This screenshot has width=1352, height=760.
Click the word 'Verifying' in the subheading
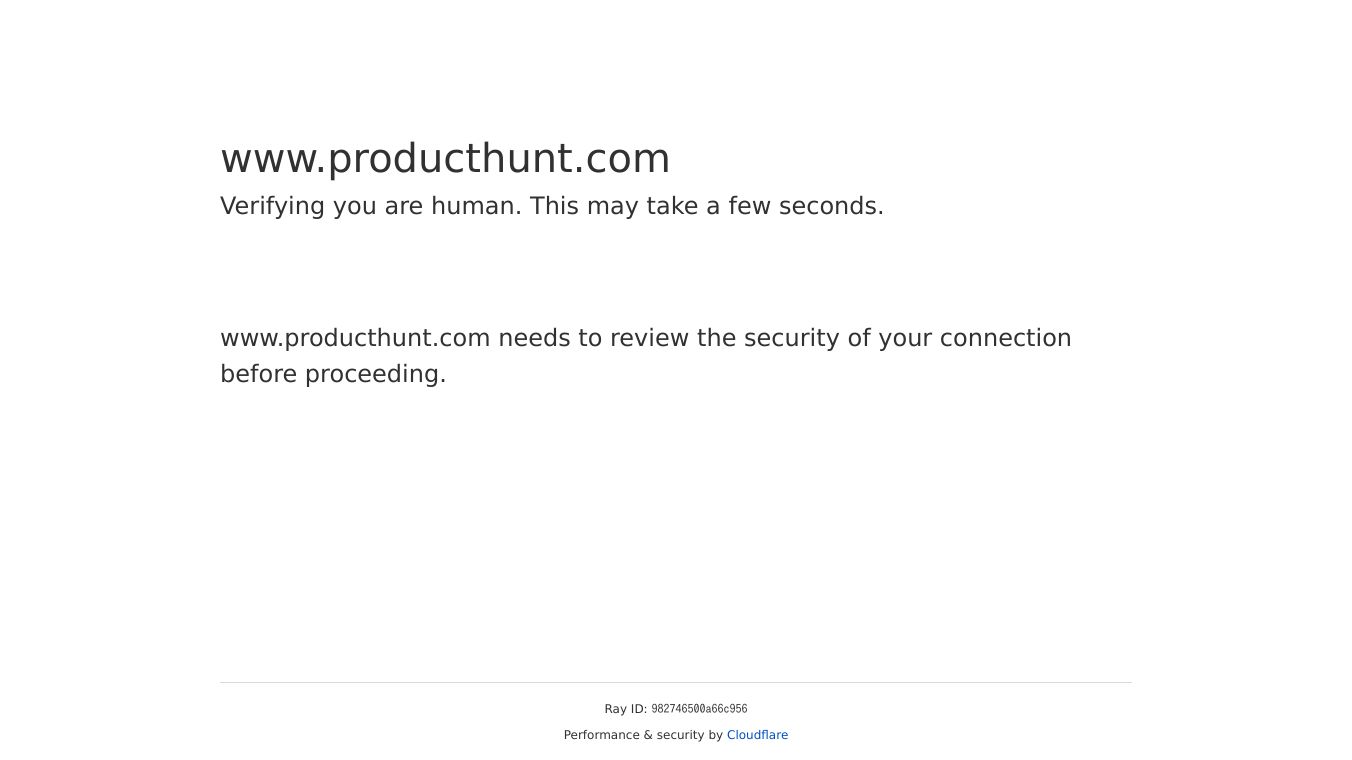click(272, 206)
